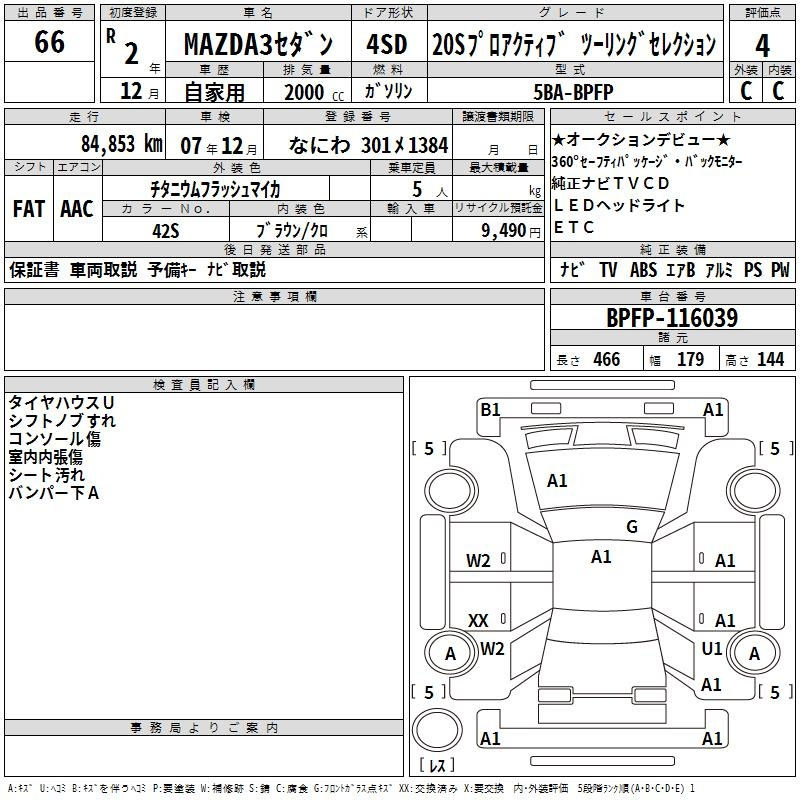
Task: Select car name MAZDA3セダン
Action: click(258, 44)
